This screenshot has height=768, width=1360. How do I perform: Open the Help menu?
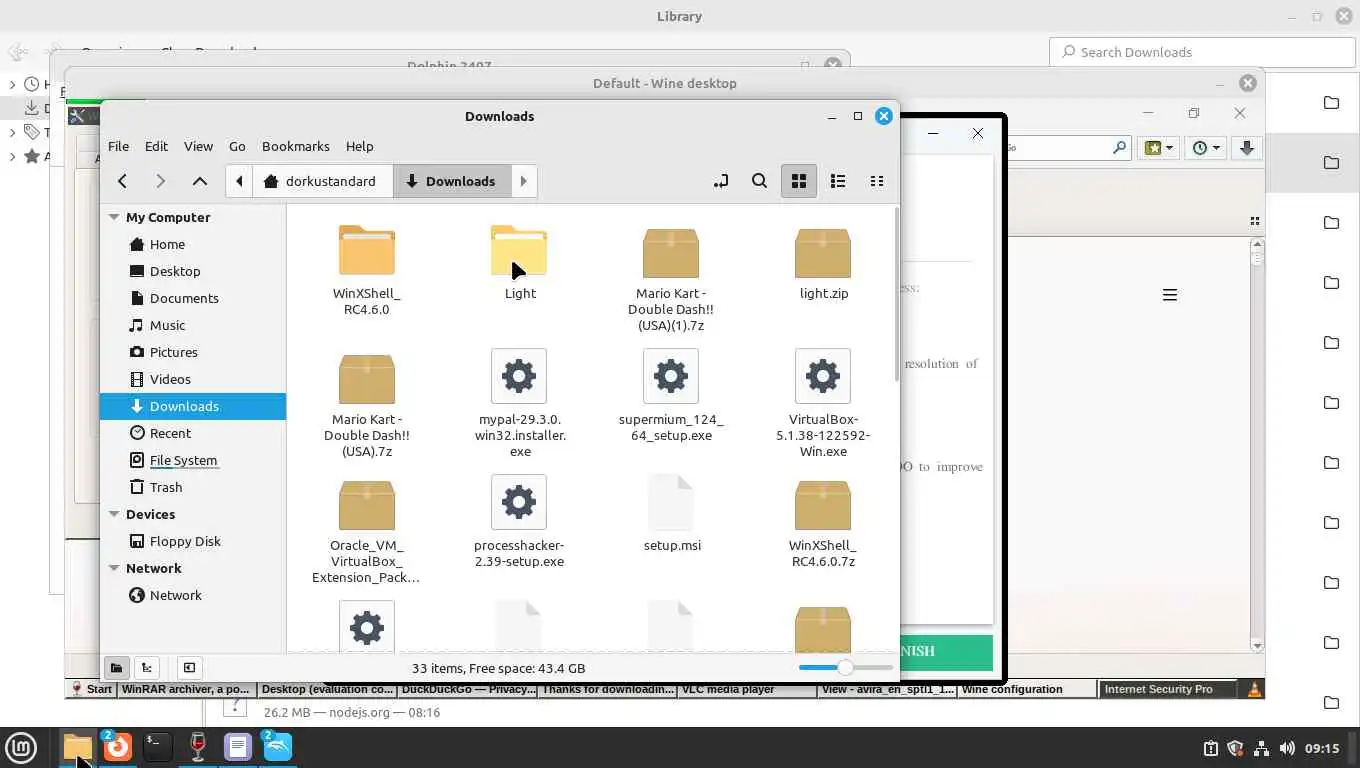click(x=359, y=146)
